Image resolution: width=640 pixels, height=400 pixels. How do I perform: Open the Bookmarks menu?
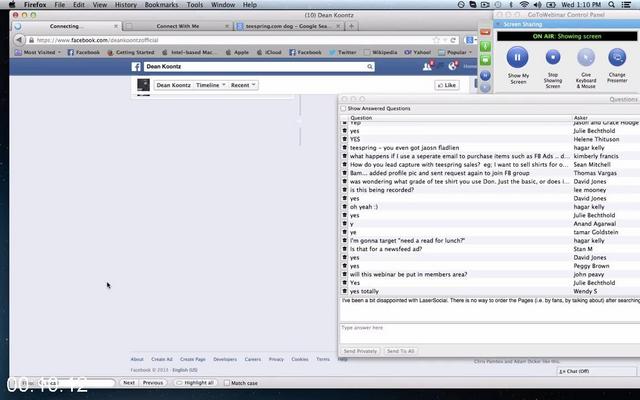pos(161,5)
